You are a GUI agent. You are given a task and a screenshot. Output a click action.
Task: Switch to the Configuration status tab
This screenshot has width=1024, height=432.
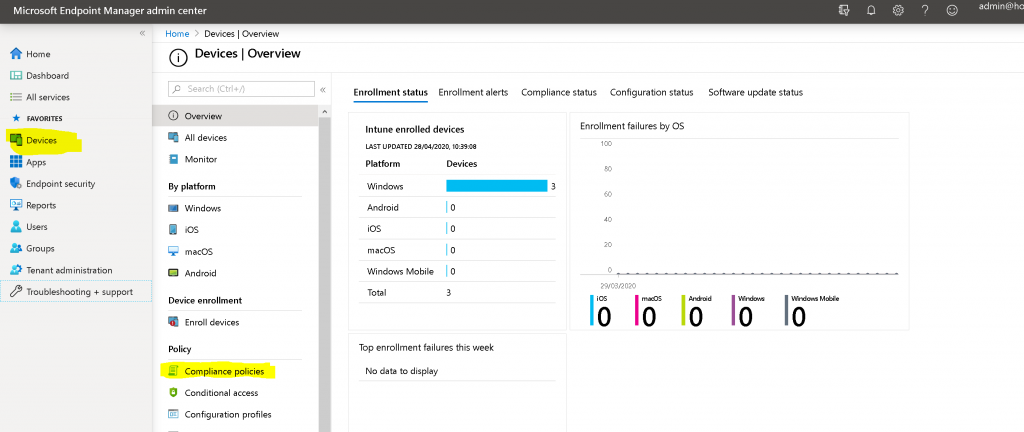(652, 92)
